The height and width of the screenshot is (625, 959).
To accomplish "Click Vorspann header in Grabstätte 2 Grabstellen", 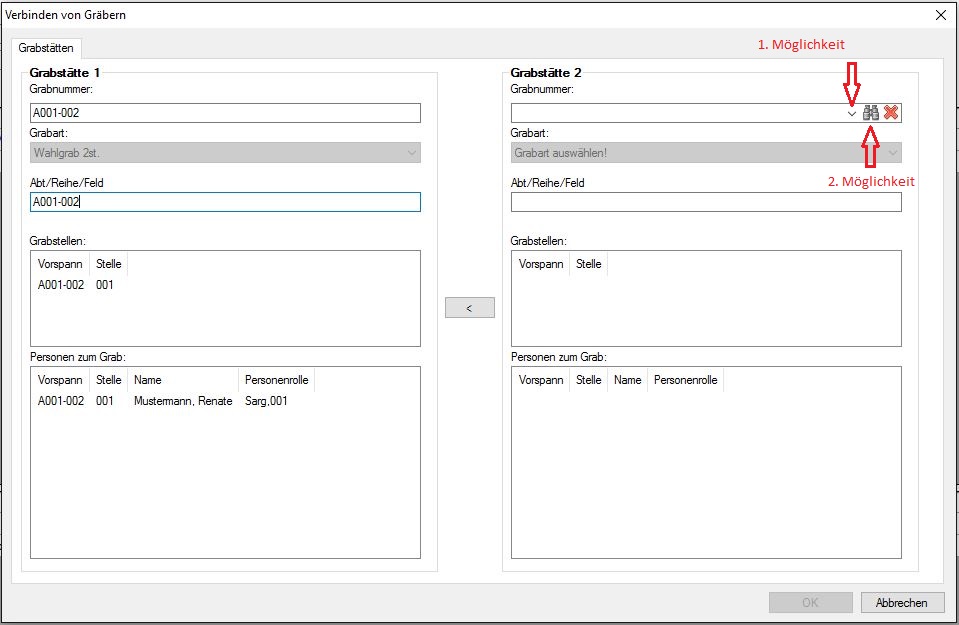I will (x=541, y=264).
